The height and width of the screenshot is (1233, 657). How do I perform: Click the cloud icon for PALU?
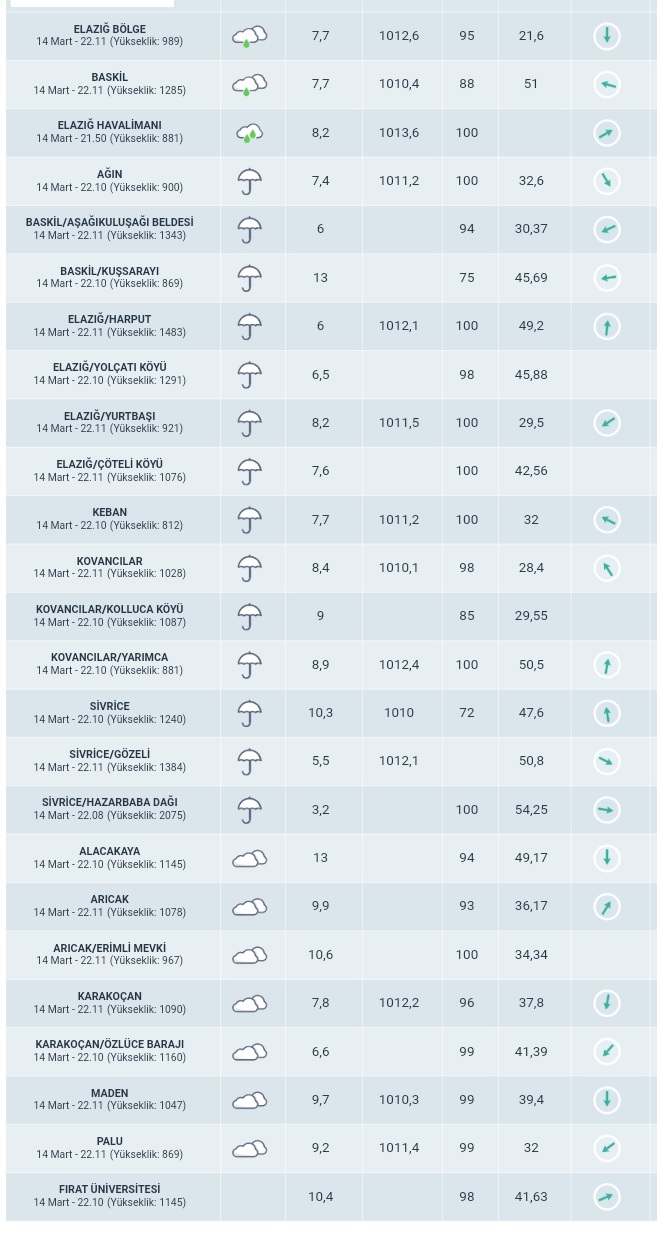[x=249, y=1149]
